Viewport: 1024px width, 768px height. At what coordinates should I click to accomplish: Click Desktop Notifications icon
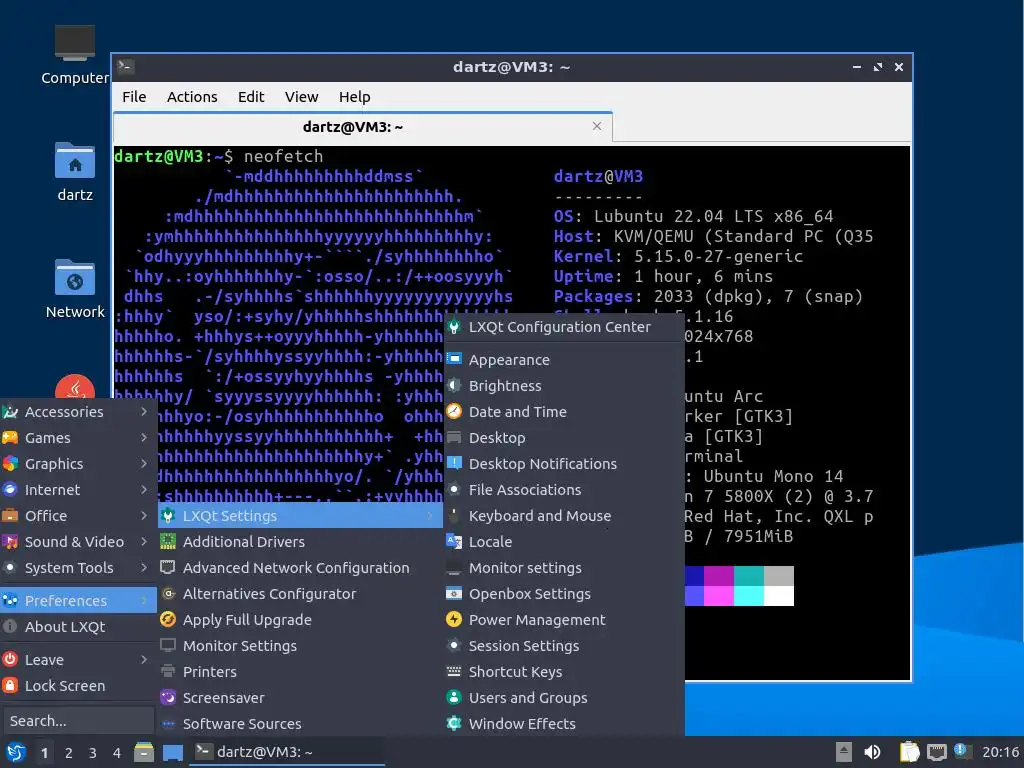[x=454, y=463]
